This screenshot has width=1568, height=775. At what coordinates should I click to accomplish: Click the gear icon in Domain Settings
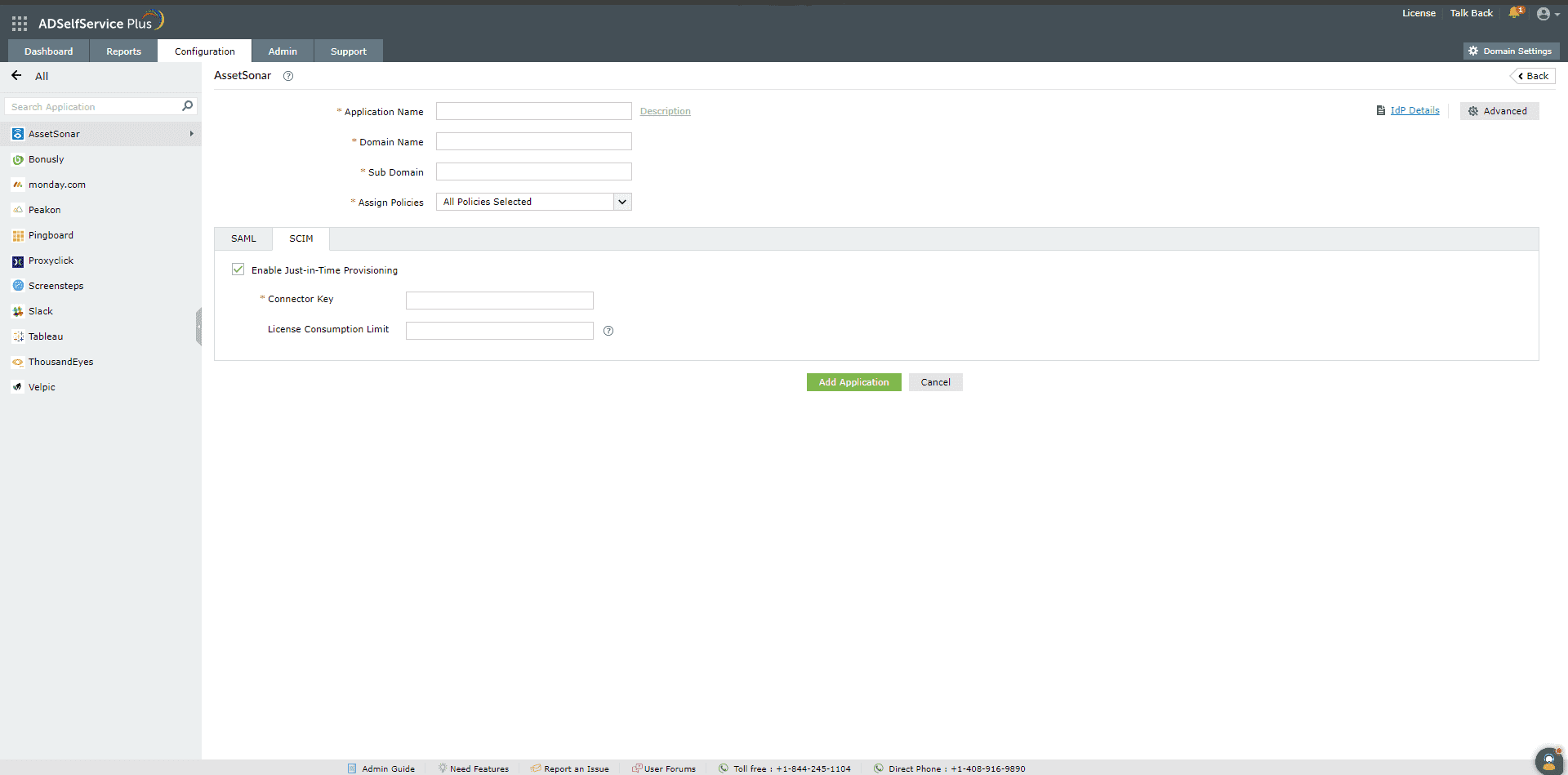[x=1473, y=51]
